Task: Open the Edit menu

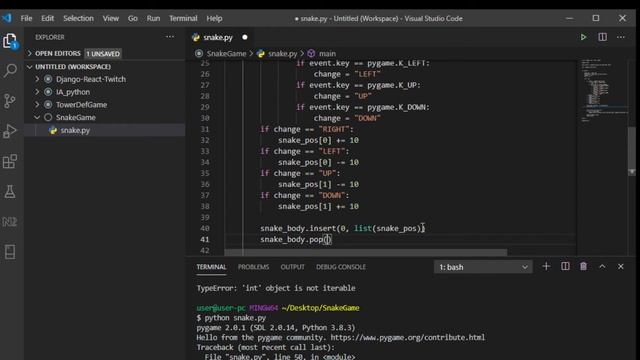Action: click(47, 18)
